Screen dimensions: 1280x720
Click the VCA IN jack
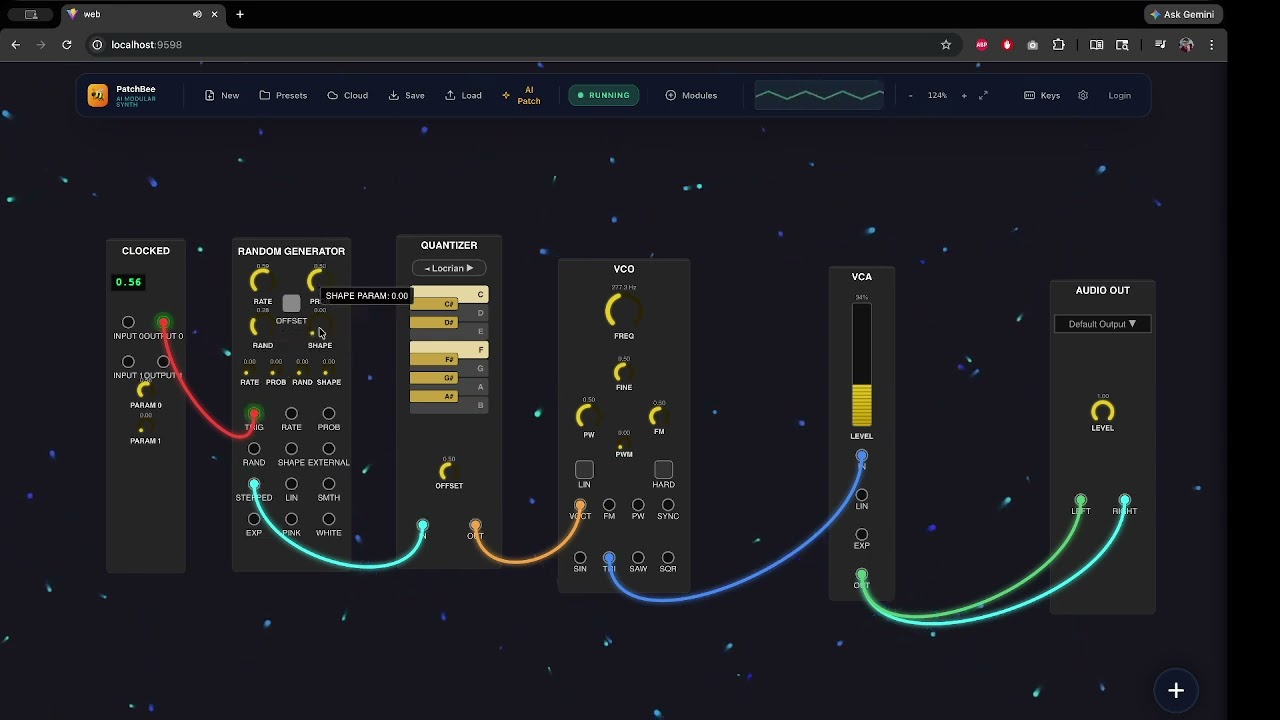[861, 456]
